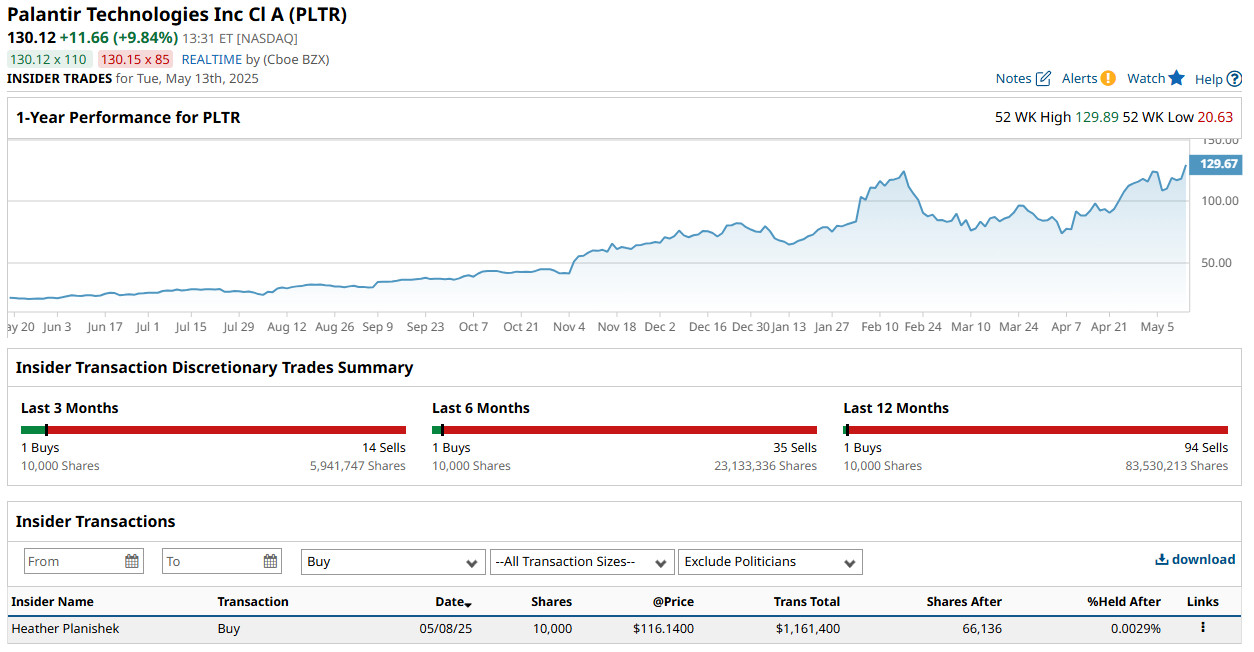Click the Watch star icon

point(1176,78)
